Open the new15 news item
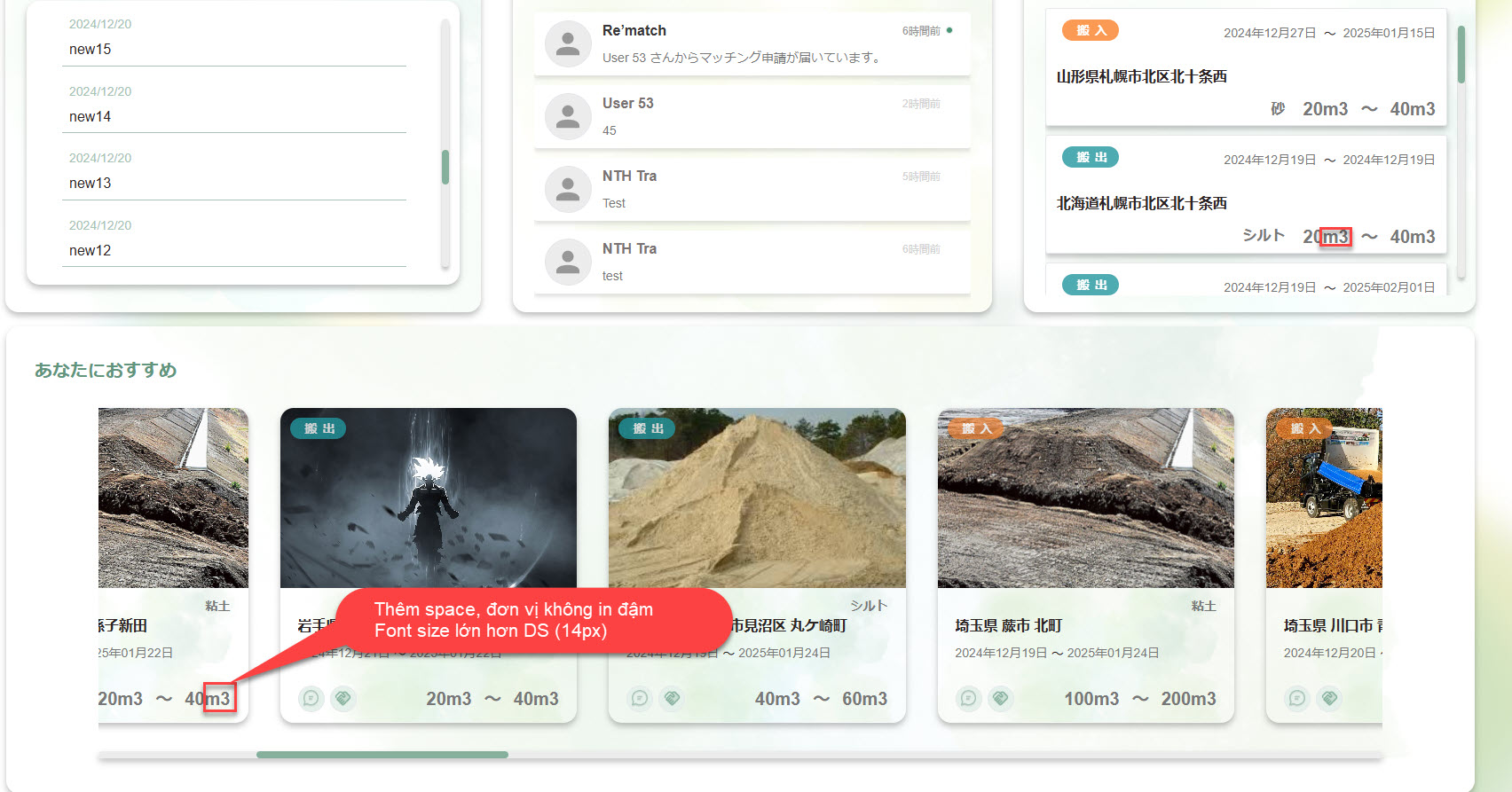Viewport: 1512px width, 792px height. 91,50
